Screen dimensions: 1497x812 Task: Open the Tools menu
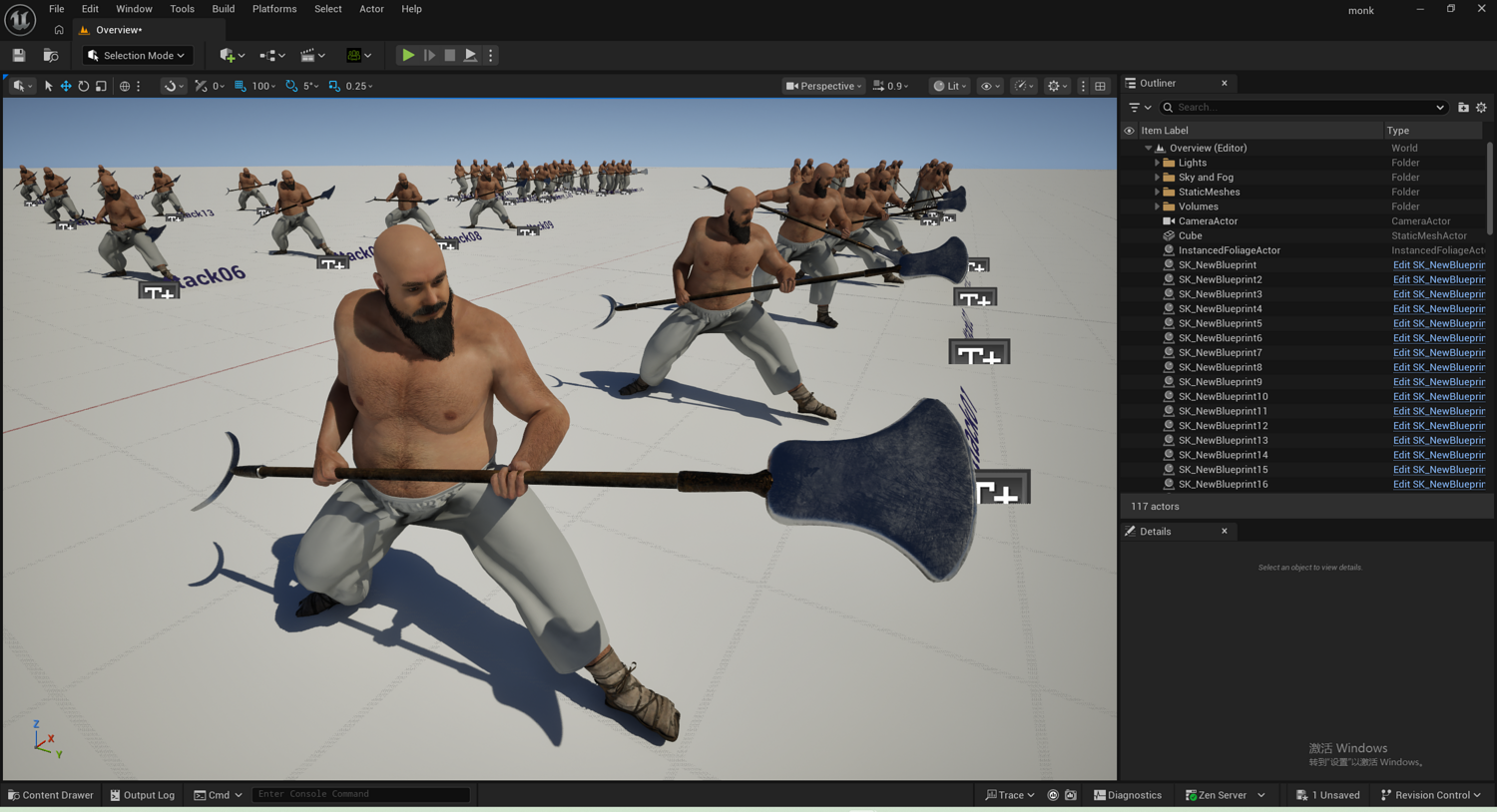point(182,9)
